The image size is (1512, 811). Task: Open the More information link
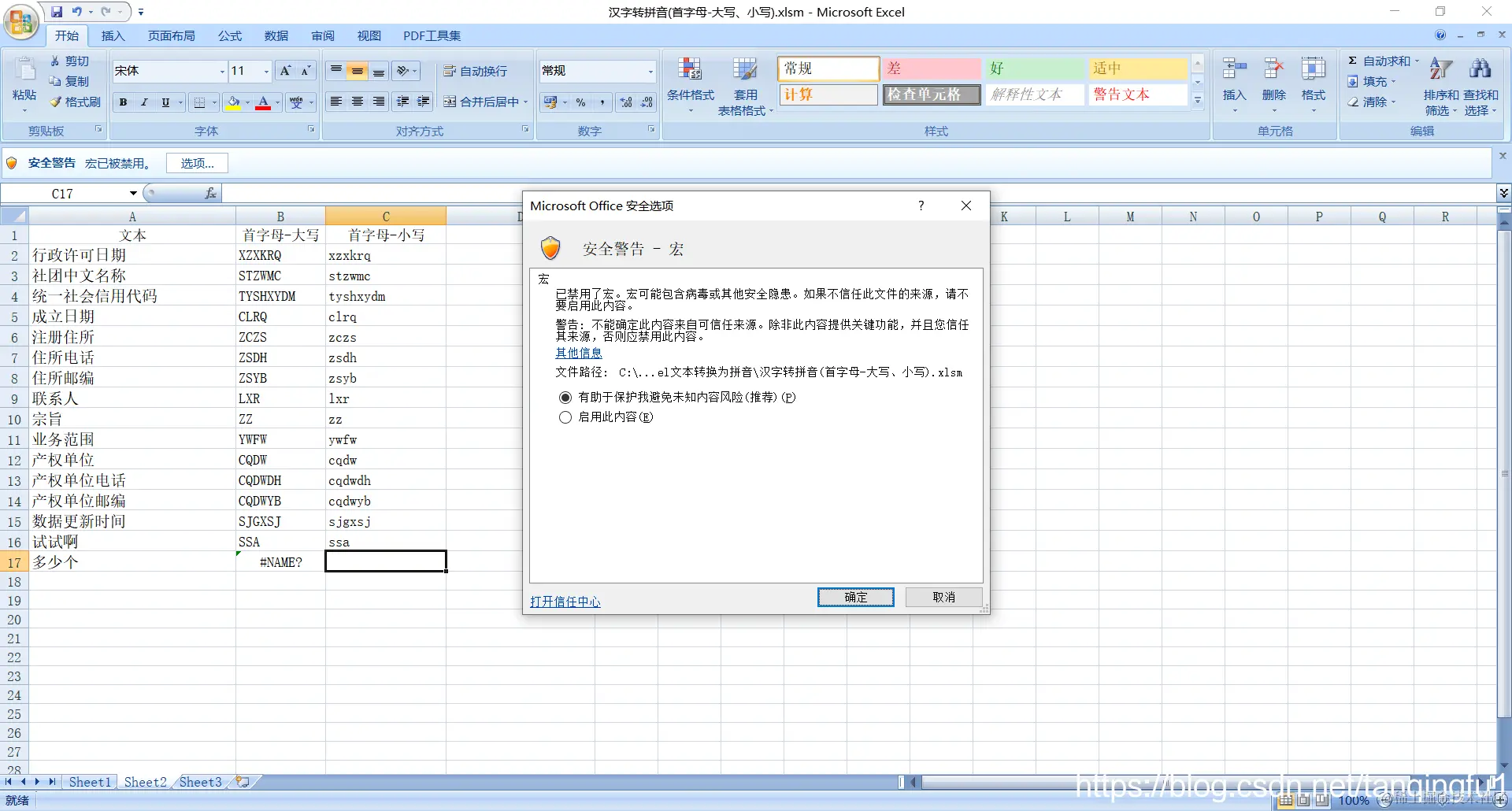point(579,353)
